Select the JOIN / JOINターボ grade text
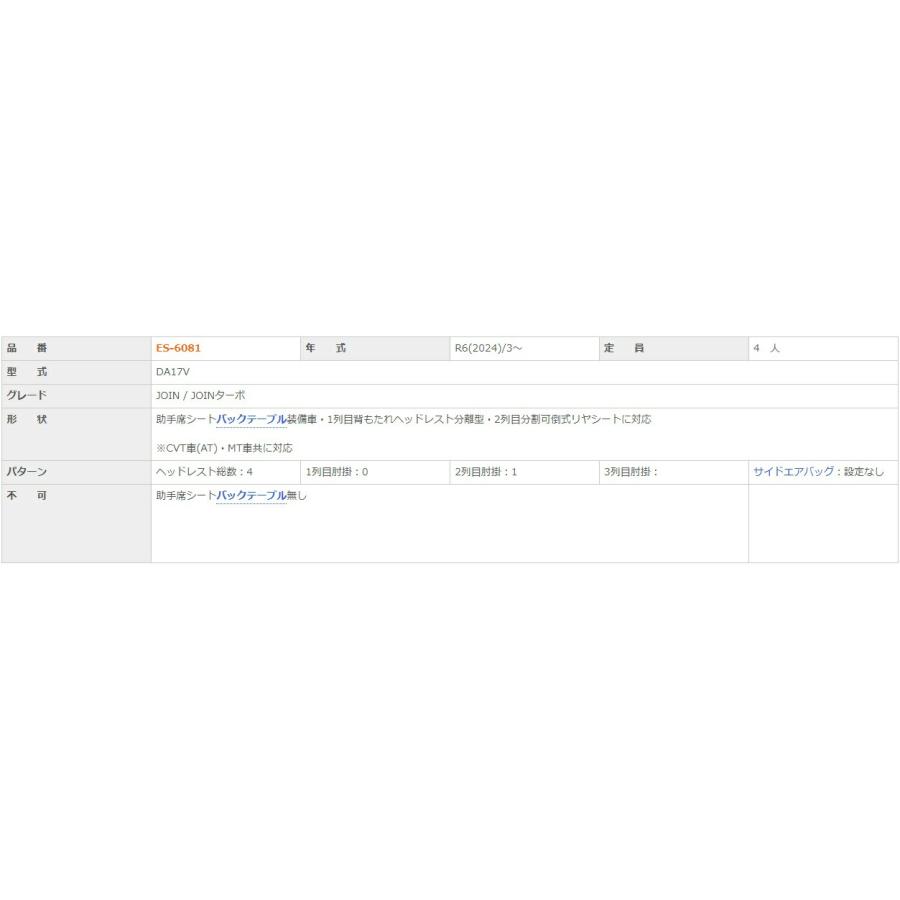The image size is (900, 900). (200, 396)
